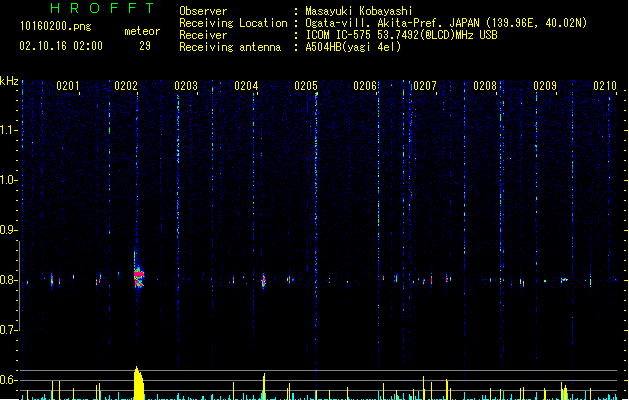This screenshot has width=629, height=400.
Task: Click the Receiving antenna field label
Action: pyautogui.click(x=230, y=47)
